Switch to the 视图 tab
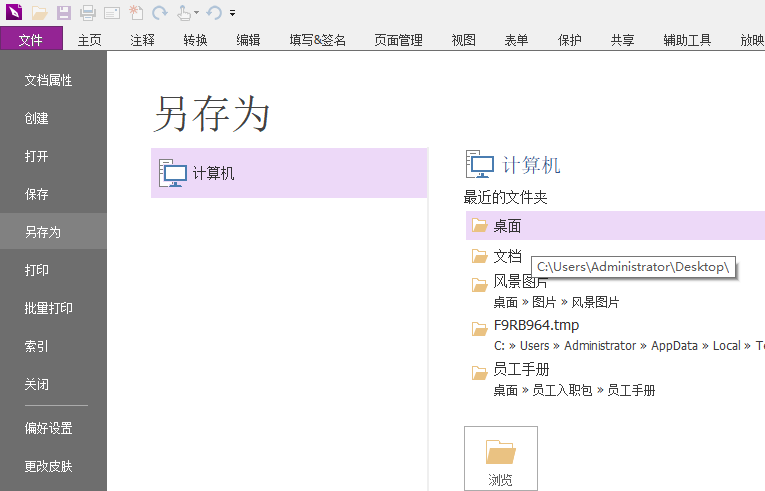Image resolution: width=765 pixels, height=491 pixels. (x=463, y=40)
